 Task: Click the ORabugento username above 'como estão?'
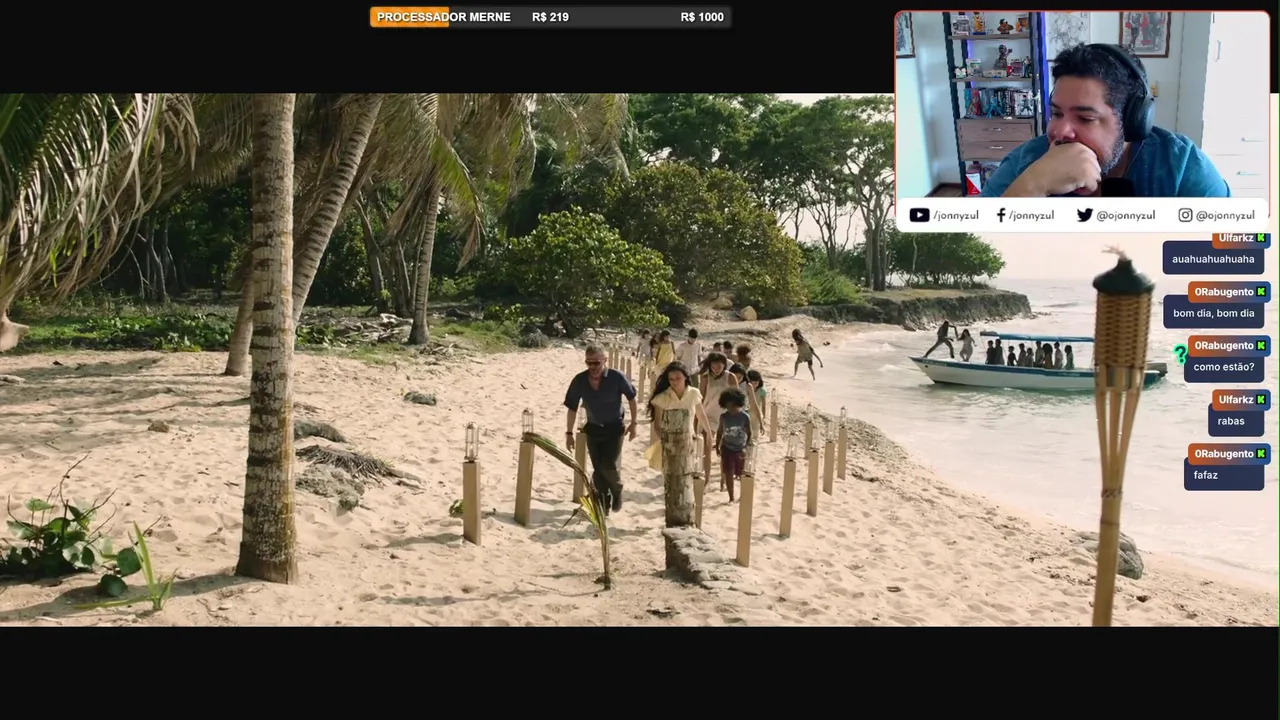[1224, 346]
